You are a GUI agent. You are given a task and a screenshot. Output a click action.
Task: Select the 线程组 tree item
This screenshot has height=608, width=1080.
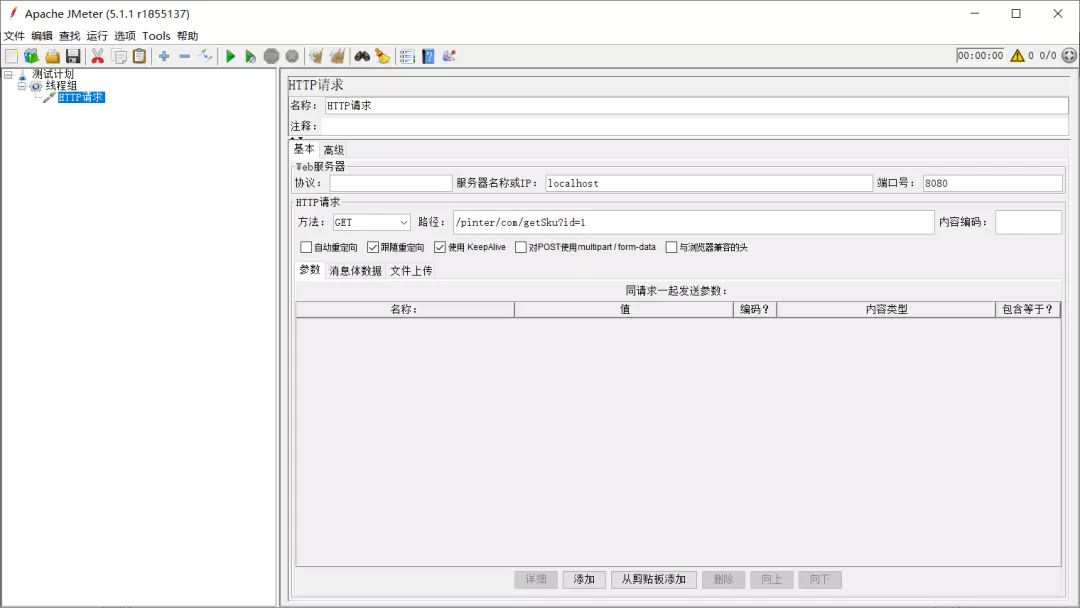pos(61,86)
